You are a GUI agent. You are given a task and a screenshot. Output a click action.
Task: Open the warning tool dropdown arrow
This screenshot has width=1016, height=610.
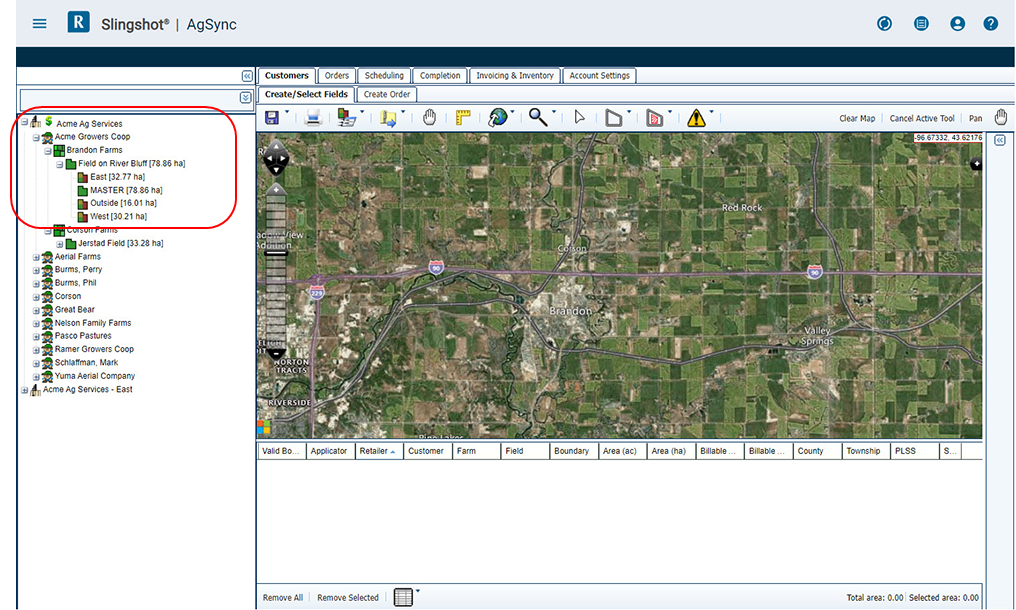coord(711,112)
